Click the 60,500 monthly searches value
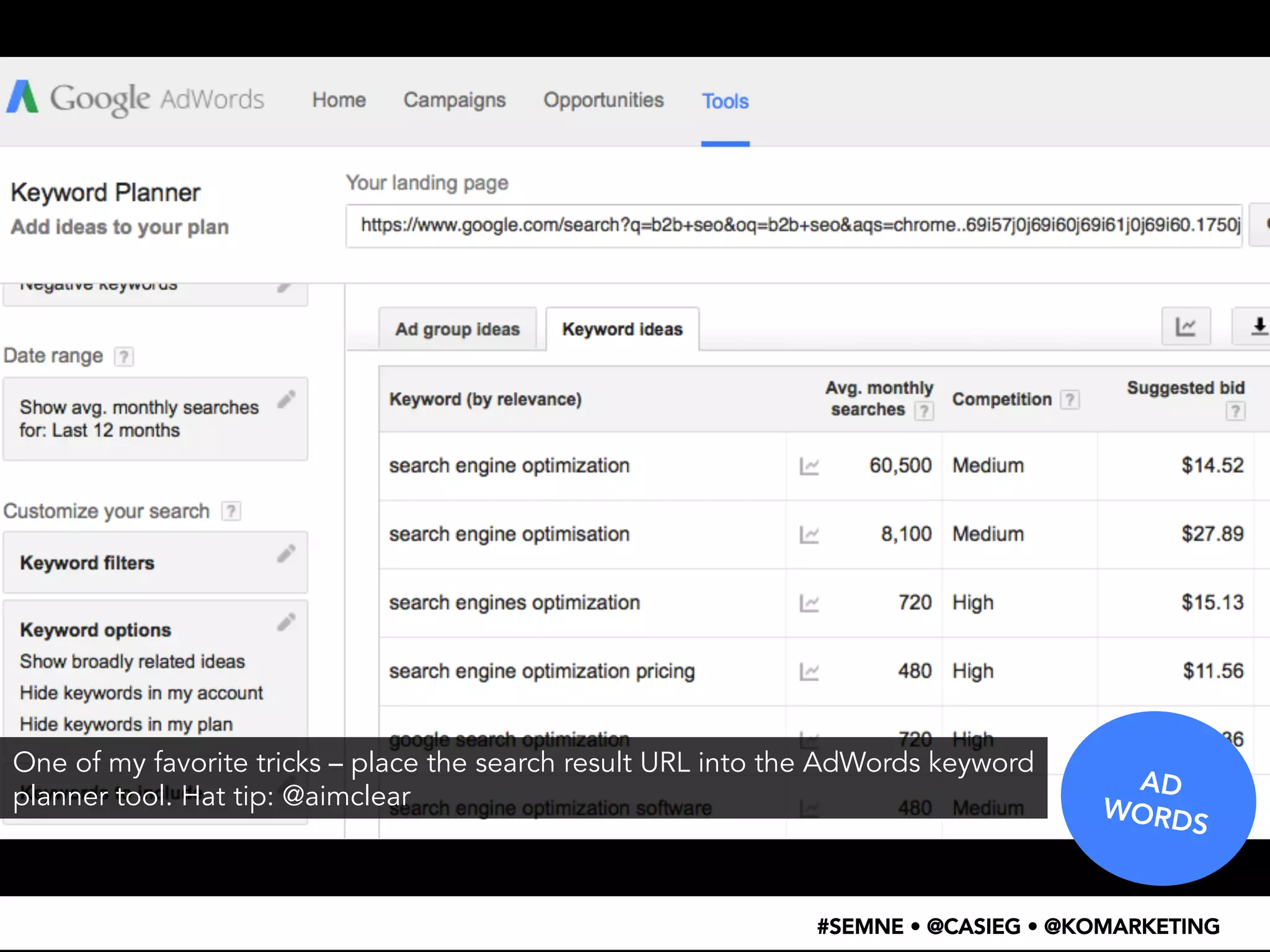This screenshot has height=952, width=1270. (x=900, y=465)
